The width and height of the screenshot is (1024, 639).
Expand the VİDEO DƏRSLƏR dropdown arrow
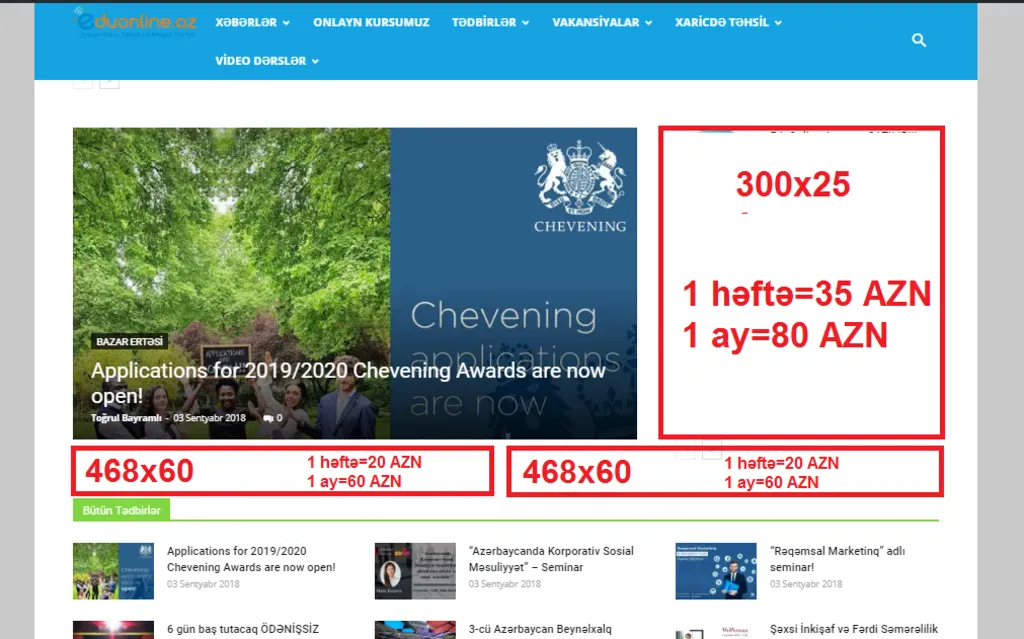coord(315,61)
